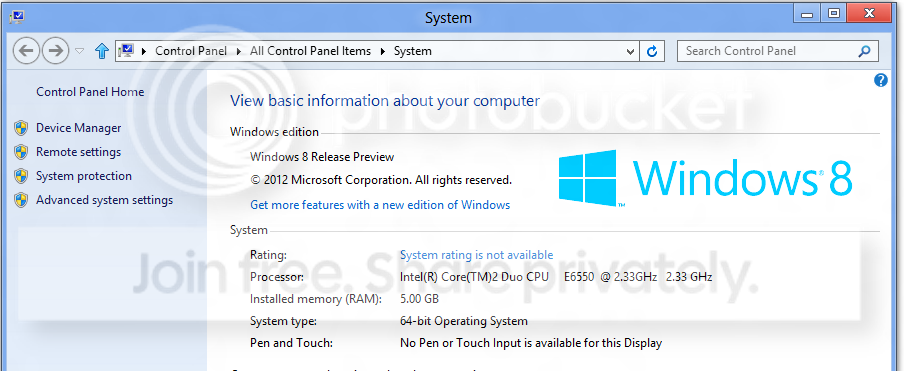Click the Windows 8 Release Preview text
904x371 pixels.
(x=322, y=157)
